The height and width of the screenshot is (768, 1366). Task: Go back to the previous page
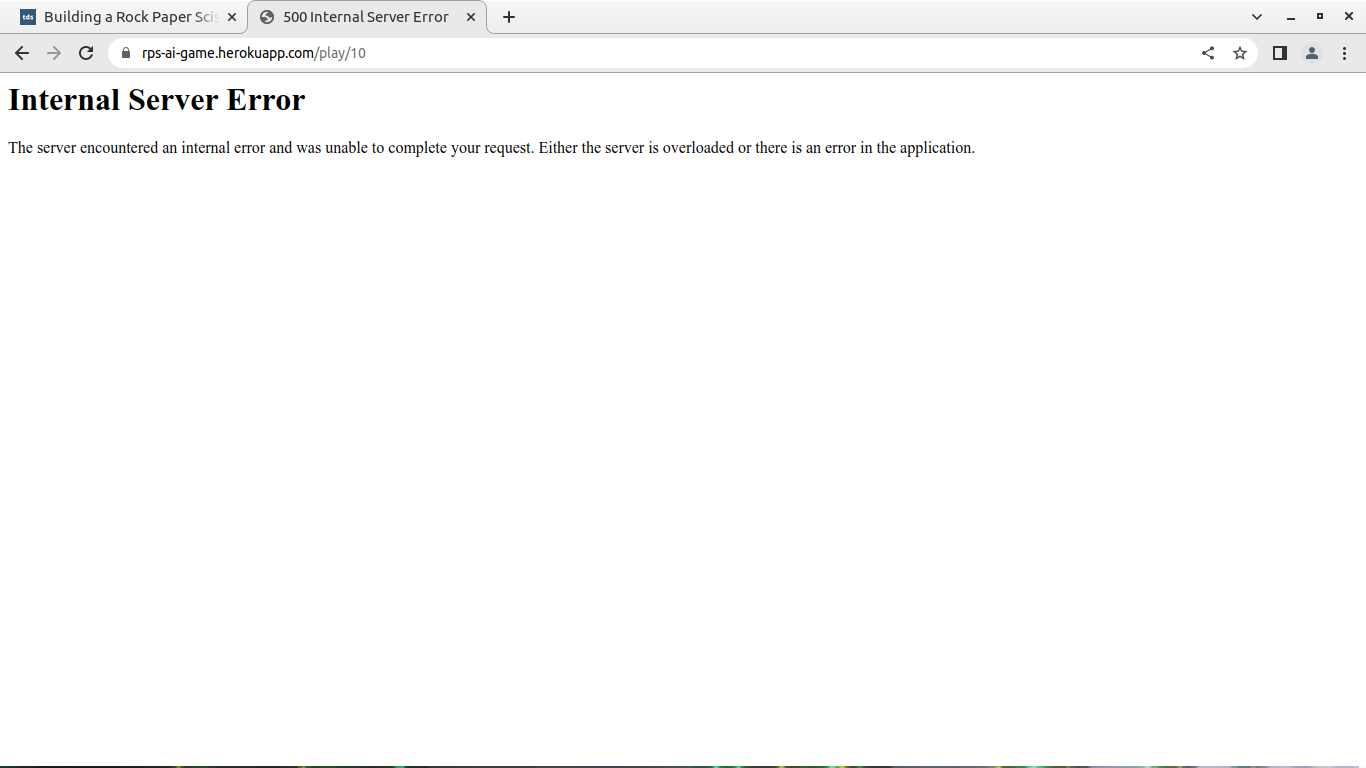22,53
